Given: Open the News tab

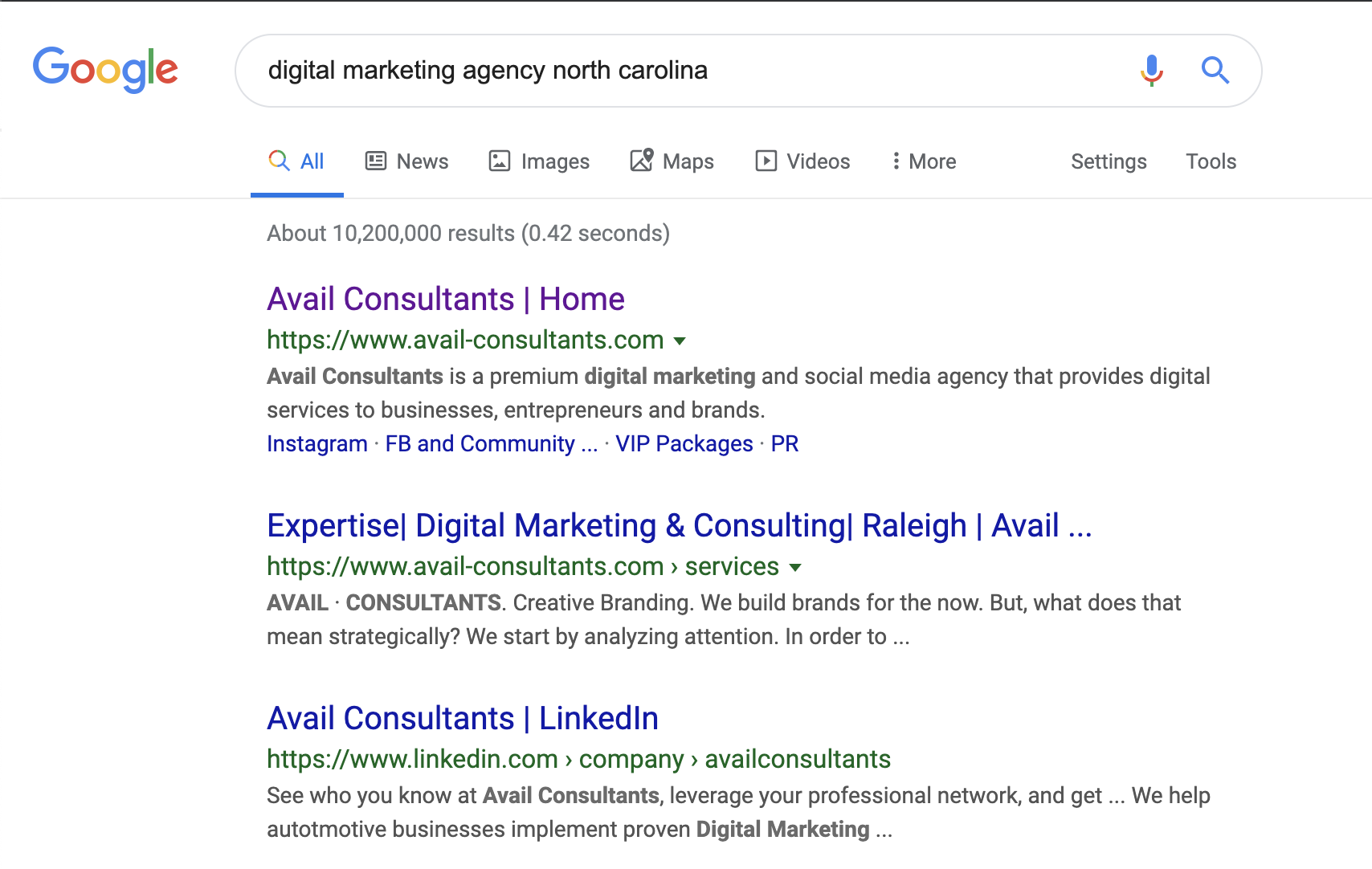Looking at the screenshot, I should [406, 161].
